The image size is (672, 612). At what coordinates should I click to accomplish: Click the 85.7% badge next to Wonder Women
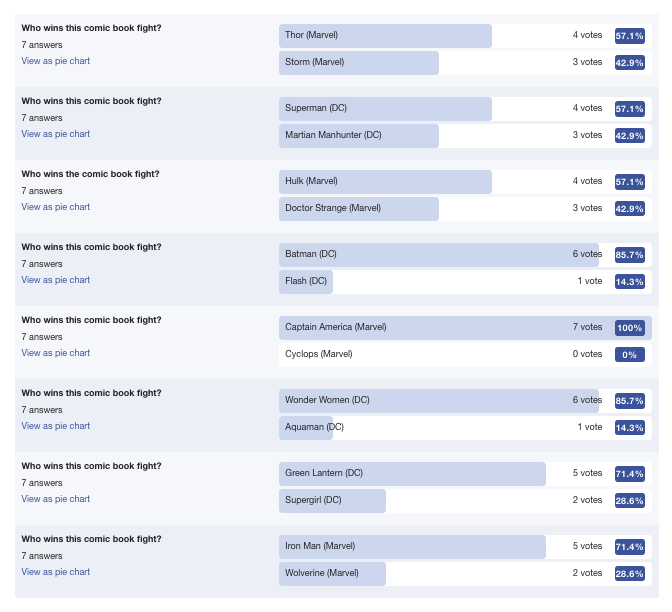click(630, 401)
